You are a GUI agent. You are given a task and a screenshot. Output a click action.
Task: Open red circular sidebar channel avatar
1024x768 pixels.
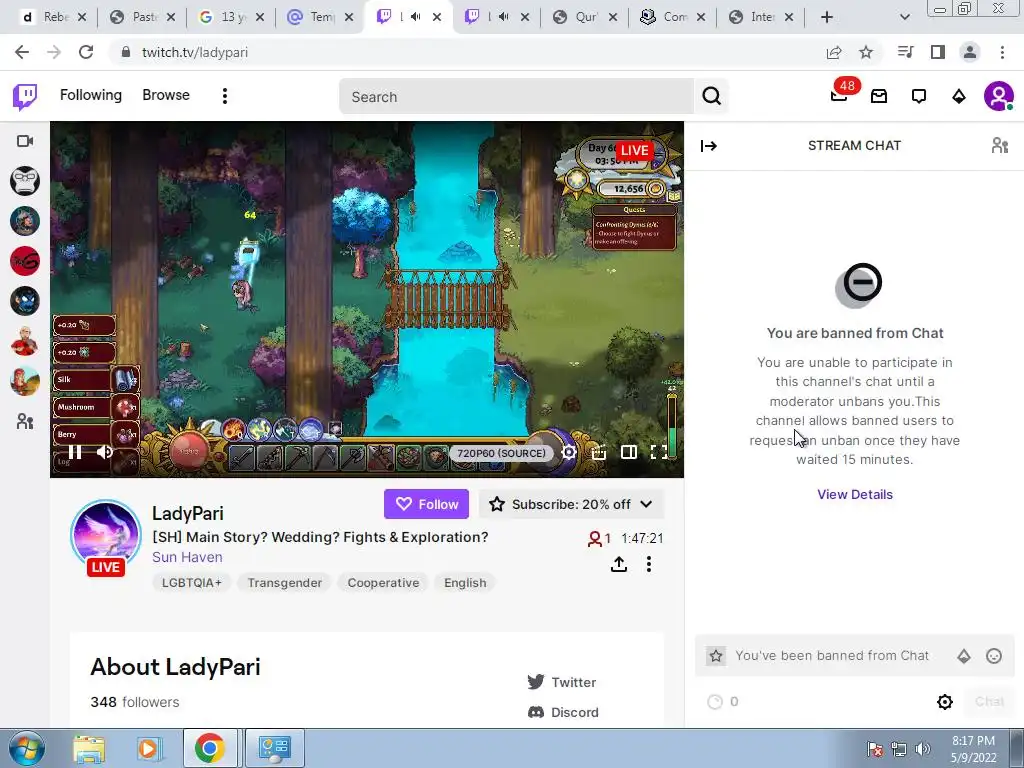pyautogui.click(x=25, y=261)
